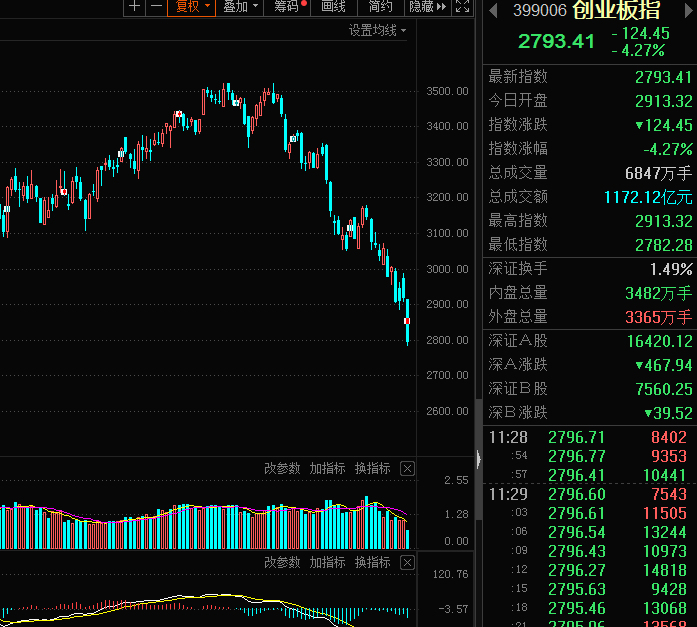Click 加指标 in the MACD panel
697x627 pixels.
[327, 563]
